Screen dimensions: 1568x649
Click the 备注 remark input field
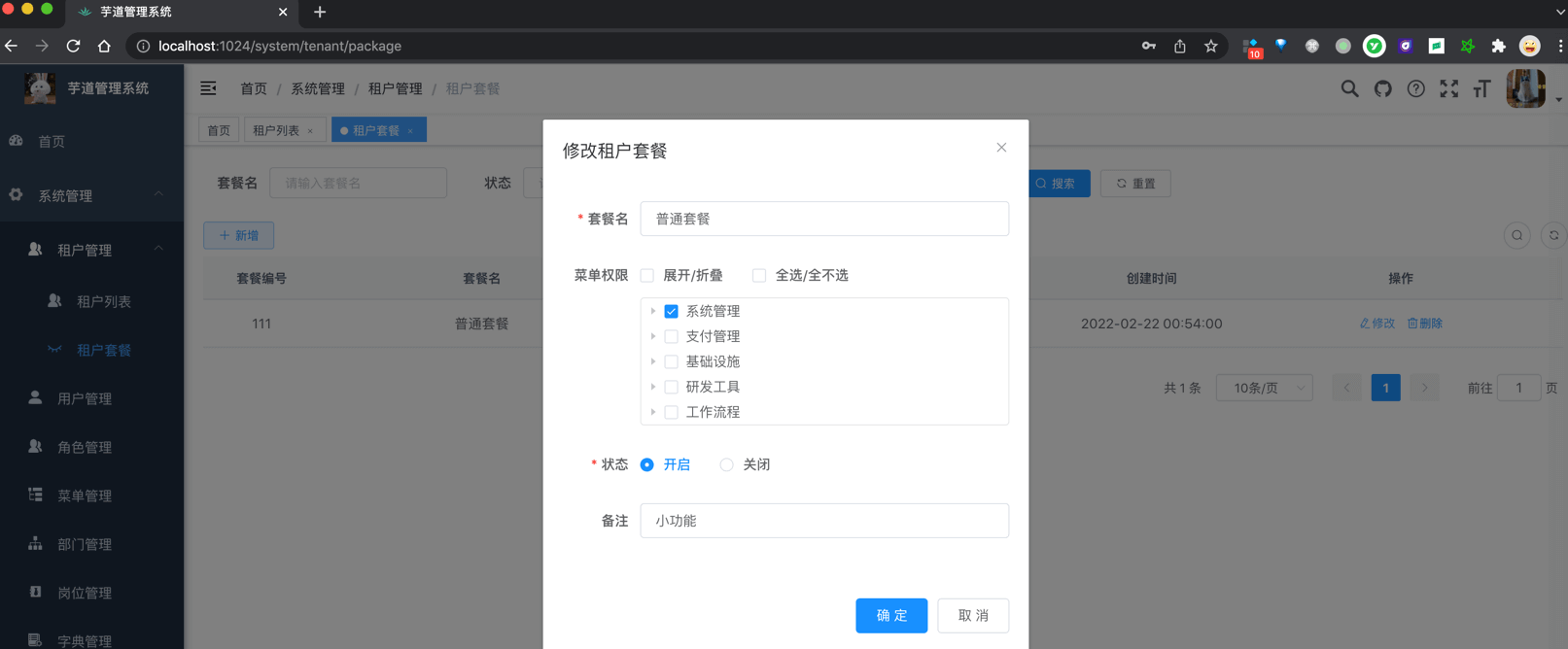click(x=823, y=521)
